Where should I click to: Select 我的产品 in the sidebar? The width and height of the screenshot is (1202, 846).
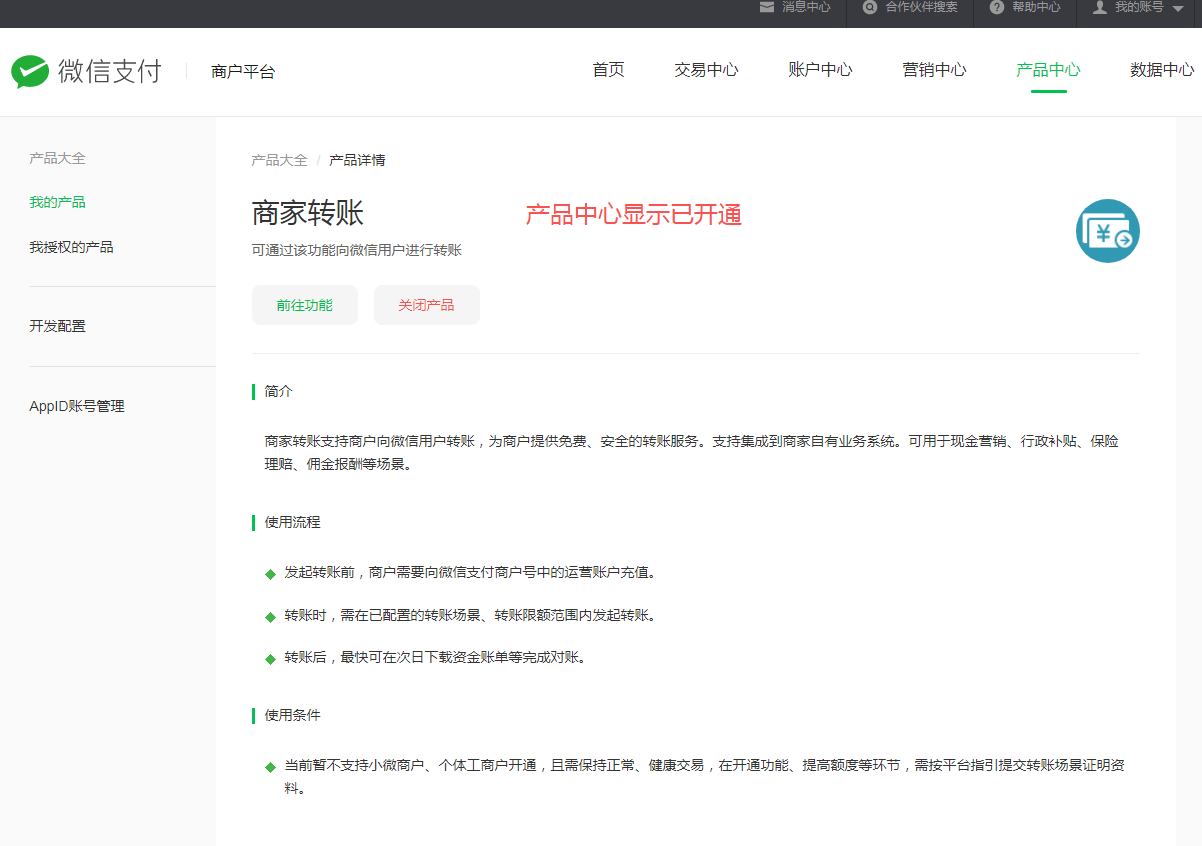click(58, 202)
